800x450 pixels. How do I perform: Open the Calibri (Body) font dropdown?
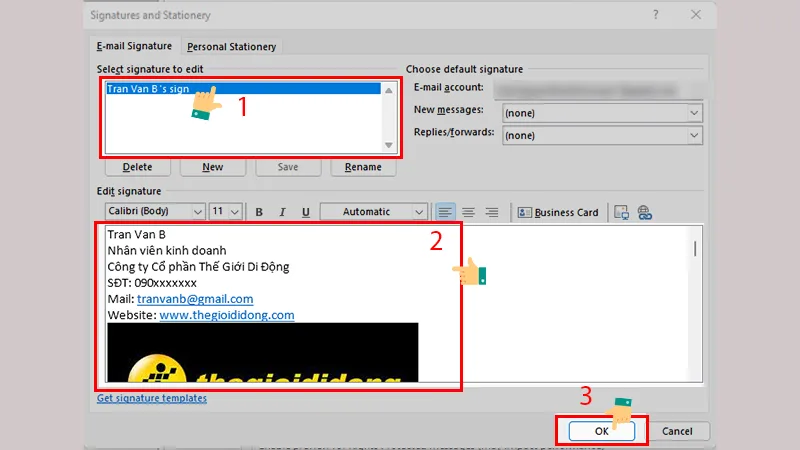197,212
